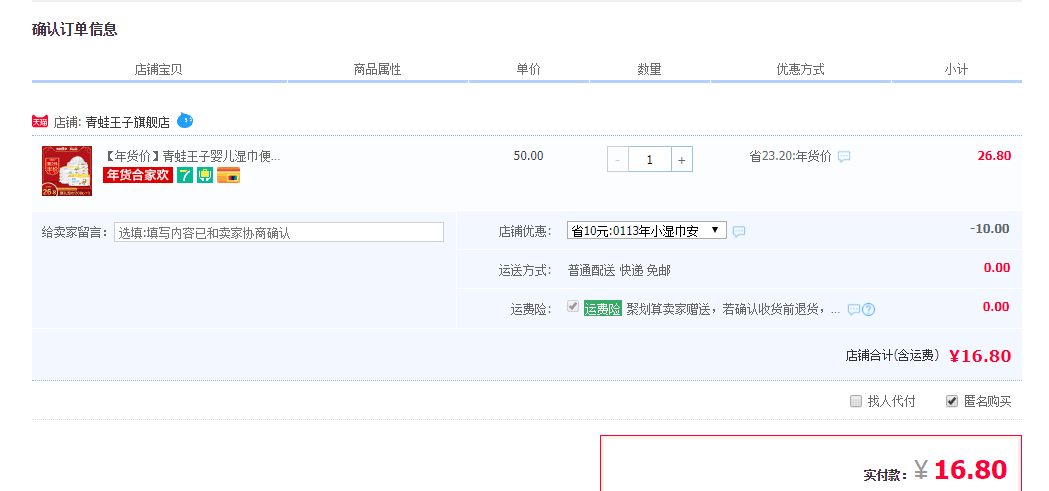Click the -10.00 shop discount amount
This screenshot has width=1049, height=491.
coord(989,229)
